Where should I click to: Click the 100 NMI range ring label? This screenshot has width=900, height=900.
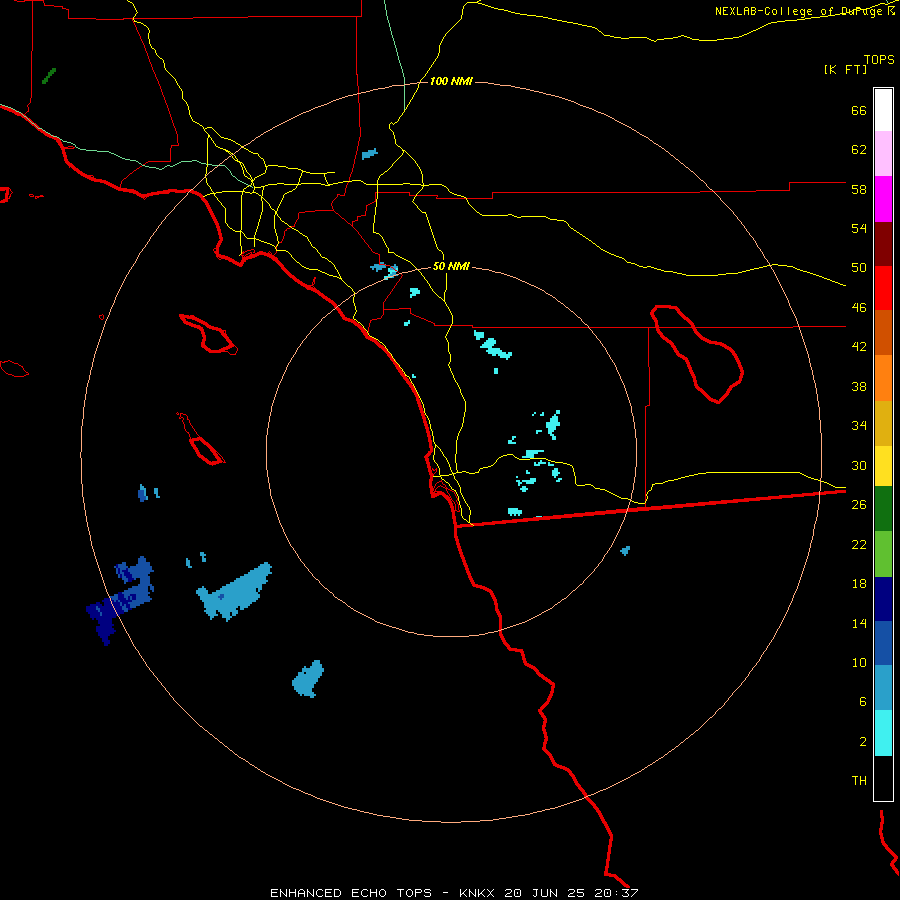451,82
